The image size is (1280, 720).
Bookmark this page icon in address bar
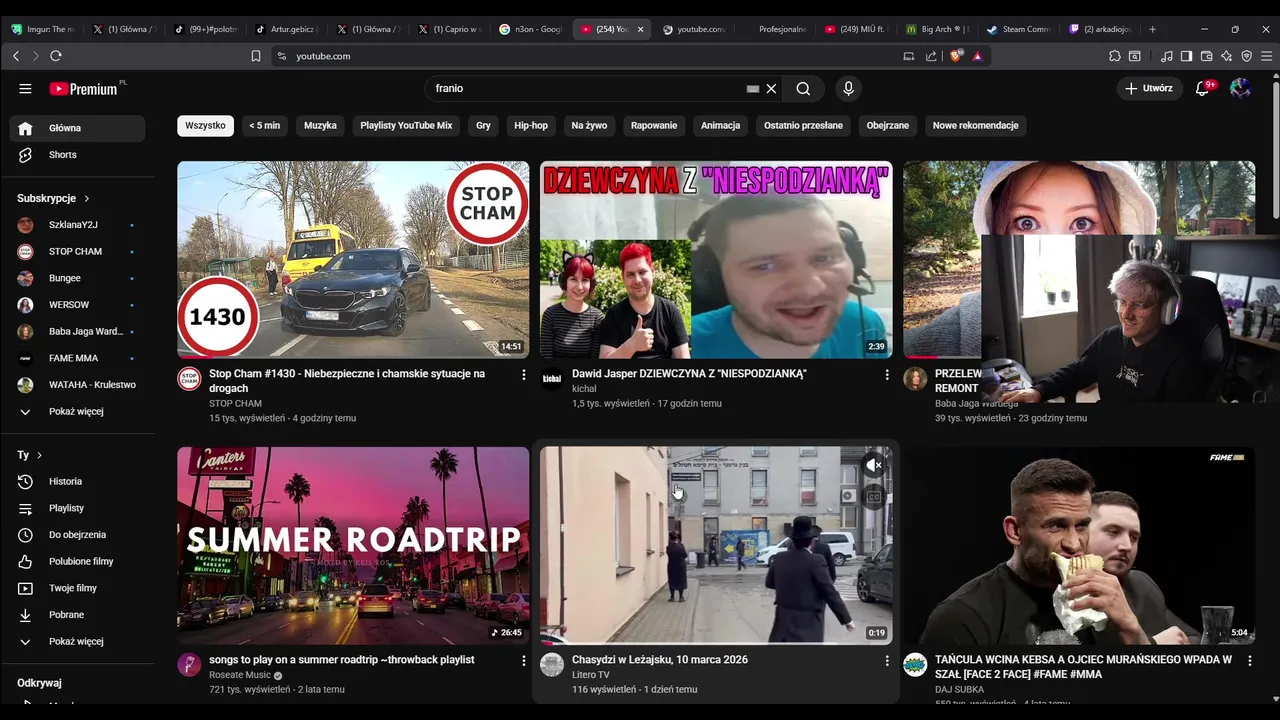click(256, 56)
